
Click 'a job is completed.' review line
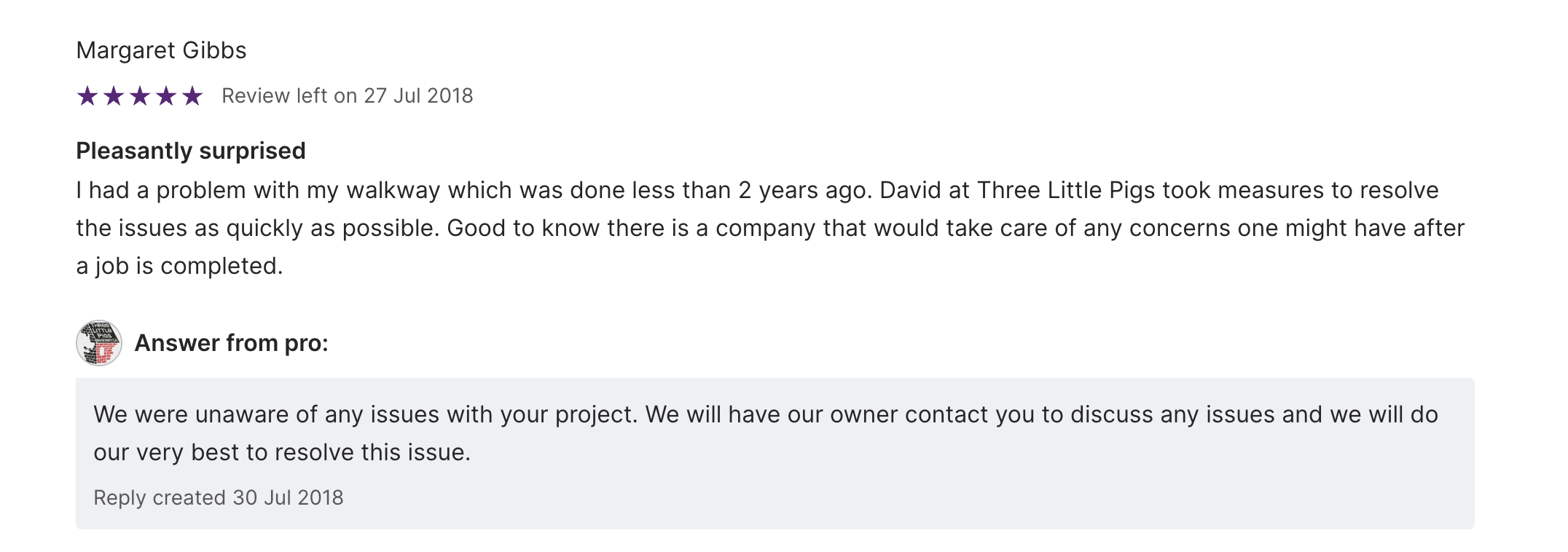point(179,266)
